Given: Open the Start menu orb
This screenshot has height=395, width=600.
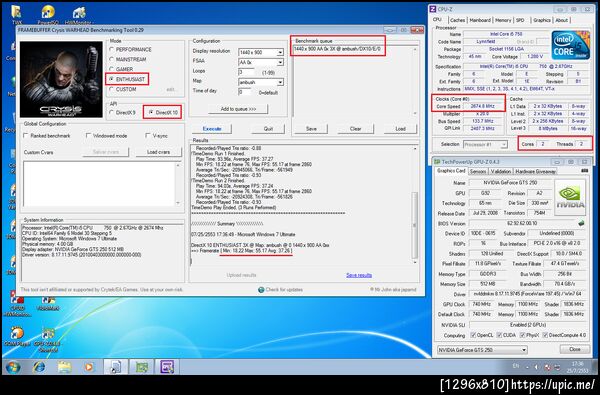Looking at the screenshot, I should point(13,367).
